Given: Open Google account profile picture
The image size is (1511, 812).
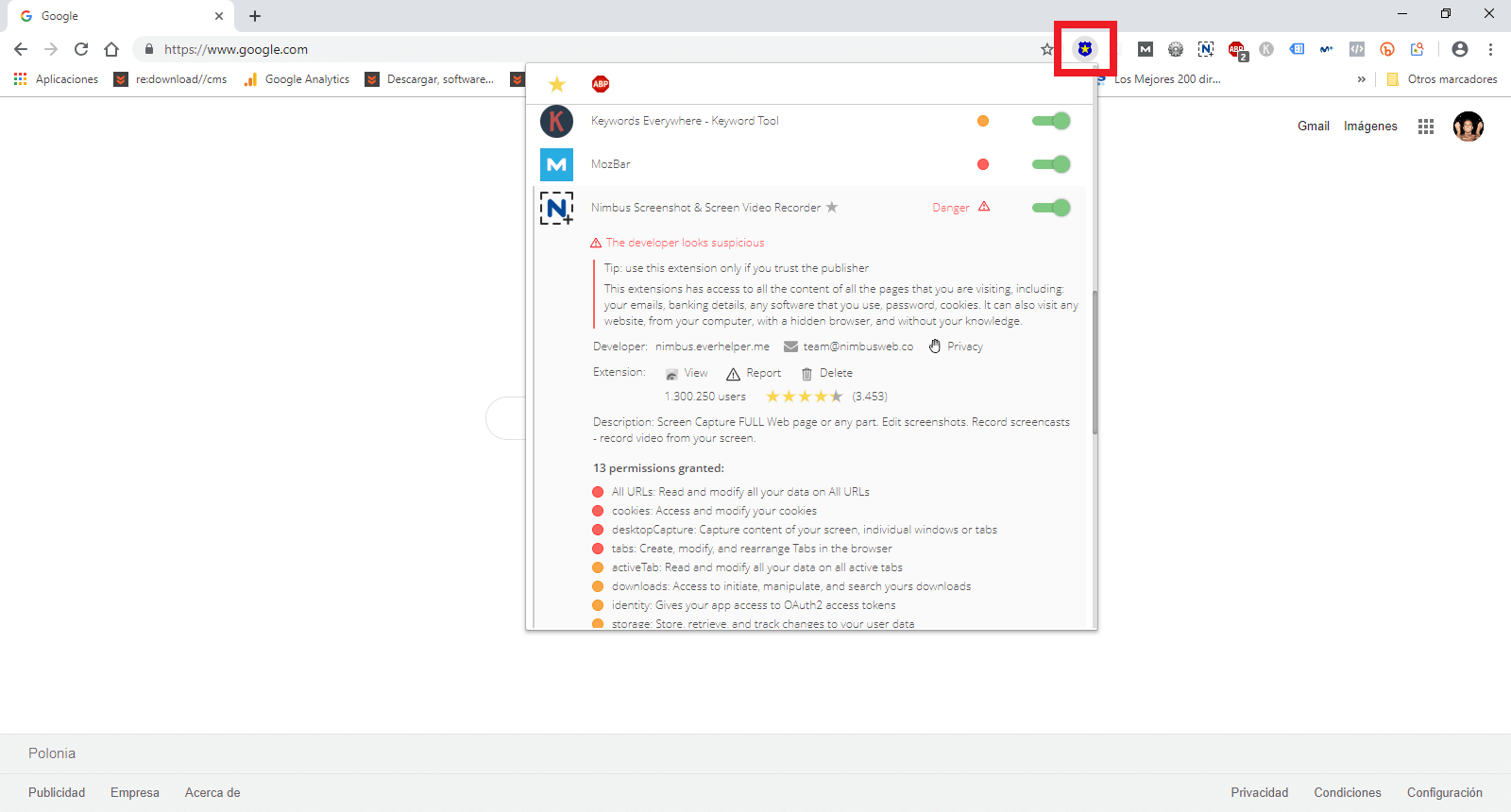Looking at the screenshot, I should pyautogui.click(x=1469, y=126).
